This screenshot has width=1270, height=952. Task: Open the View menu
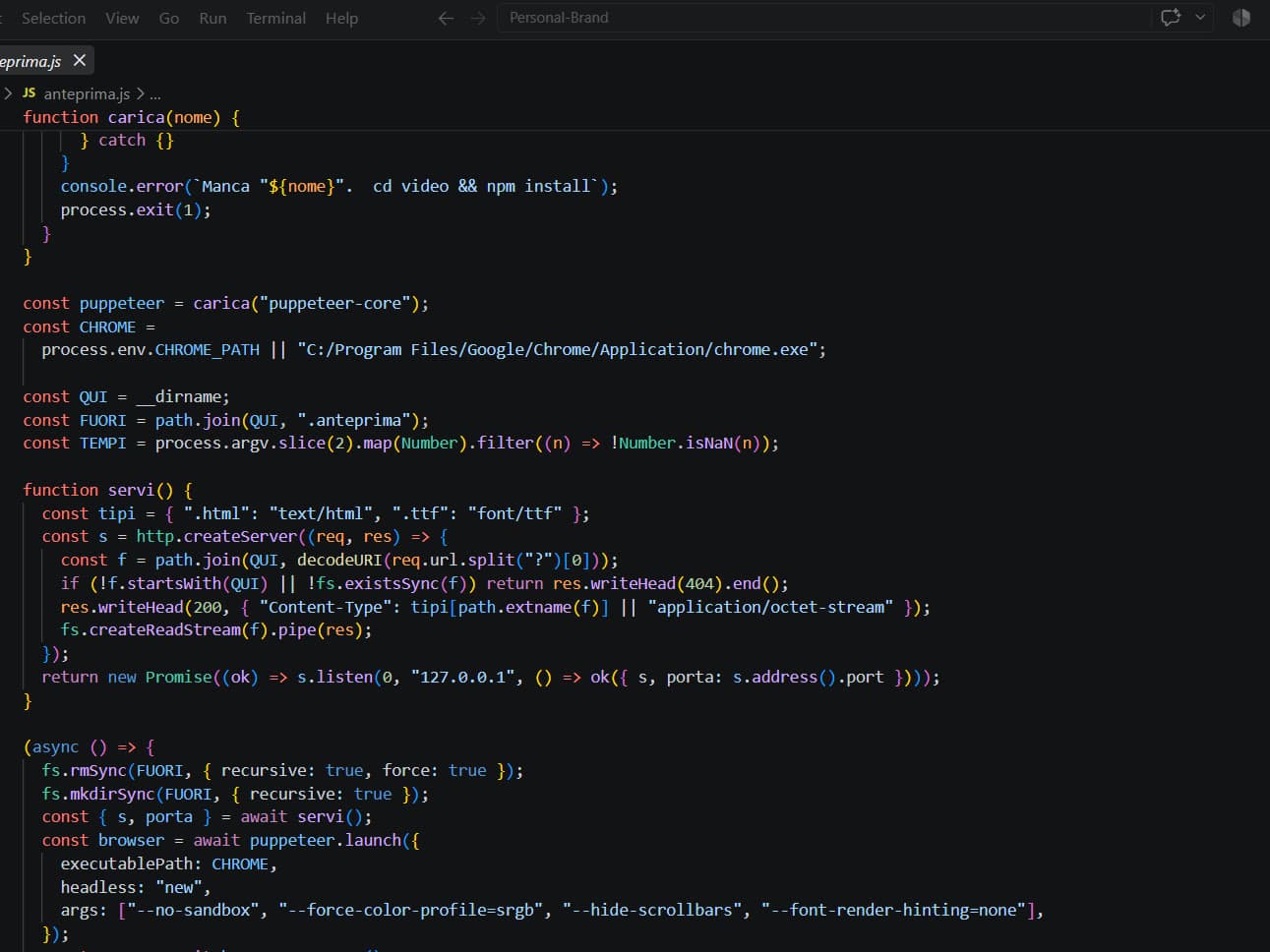click(x=122, y=18)
